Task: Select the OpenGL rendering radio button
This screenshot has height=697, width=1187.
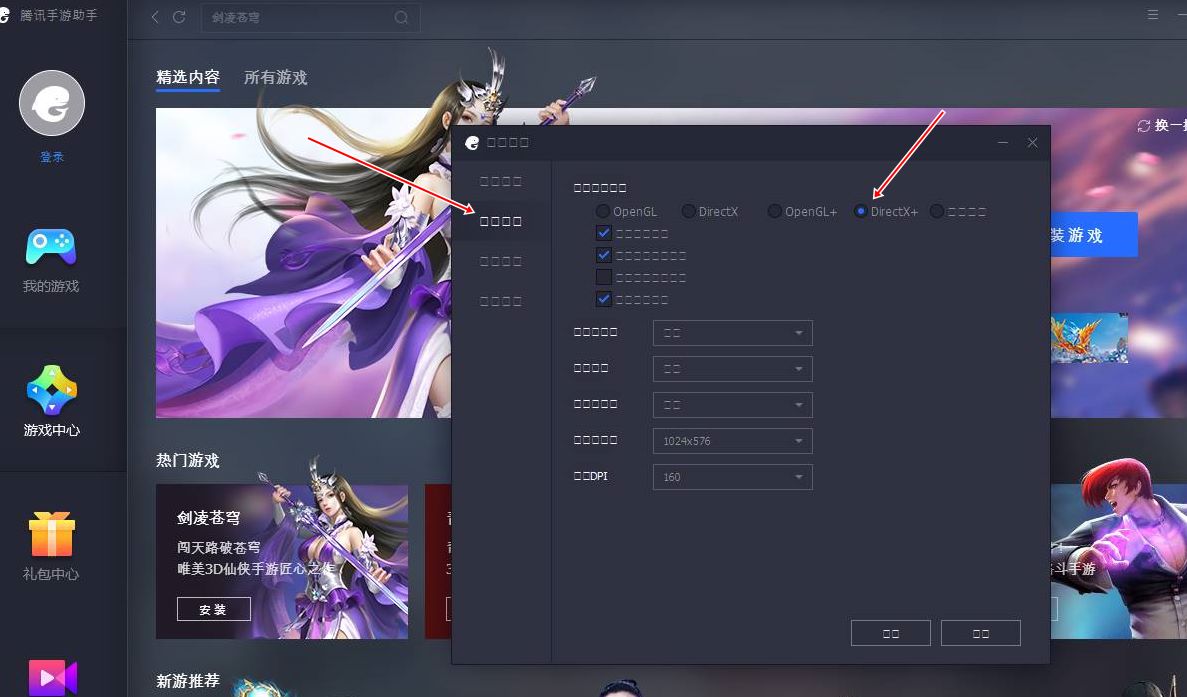Action: point(603,211)
